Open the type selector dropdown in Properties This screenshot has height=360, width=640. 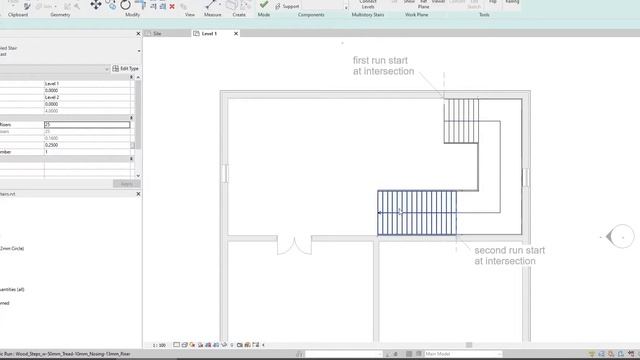(139, 51)
